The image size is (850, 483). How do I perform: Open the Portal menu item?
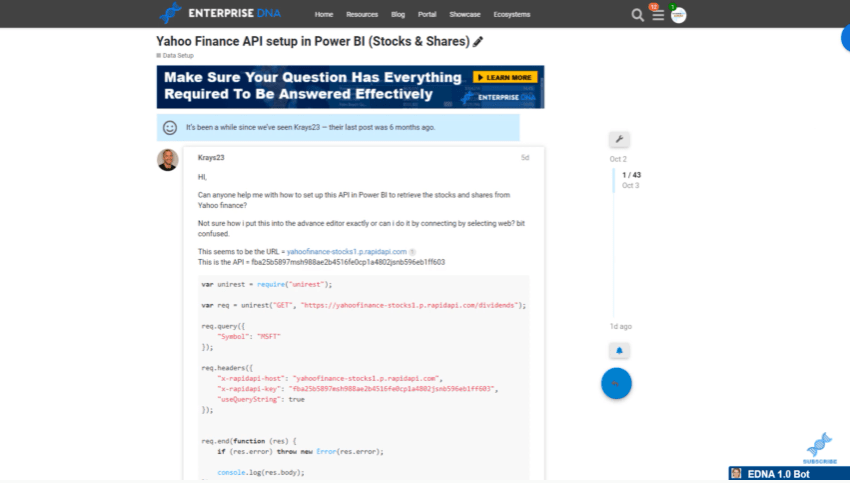pyautogui.click(x=427, y=15)
